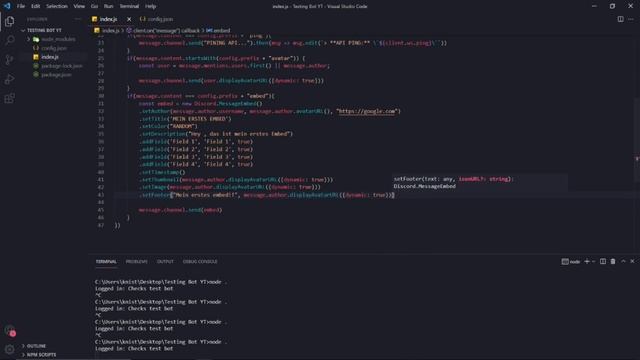
Task: Click last 'Logged in: Checks test bot' terminal line
Action: [134, 349]
